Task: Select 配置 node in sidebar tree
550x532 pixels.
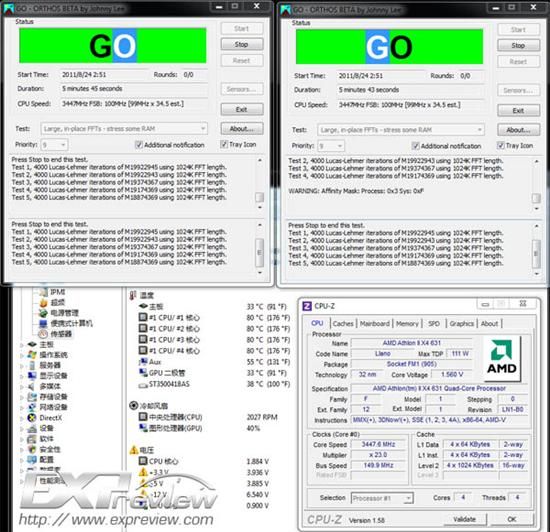Action: click(x=41, y=460)
